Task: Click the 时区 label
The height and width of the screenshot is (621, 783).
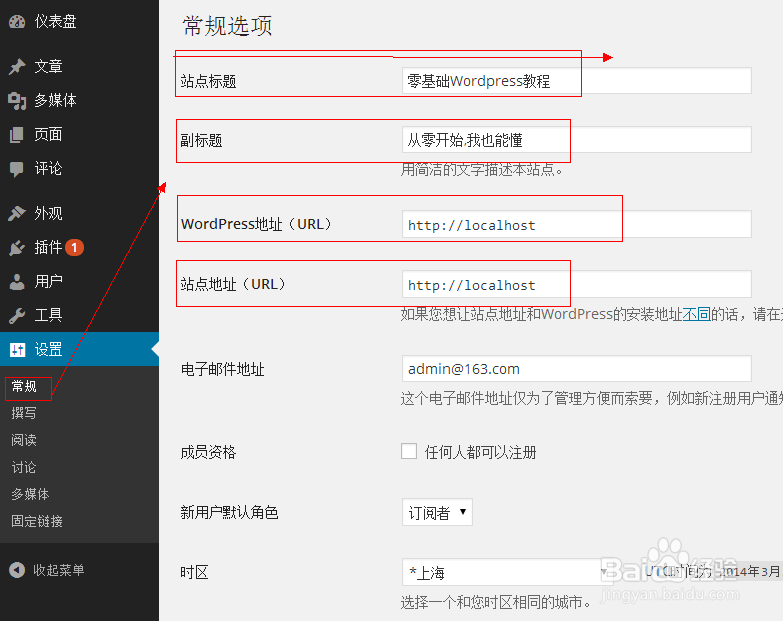Action: coord(194,572)
